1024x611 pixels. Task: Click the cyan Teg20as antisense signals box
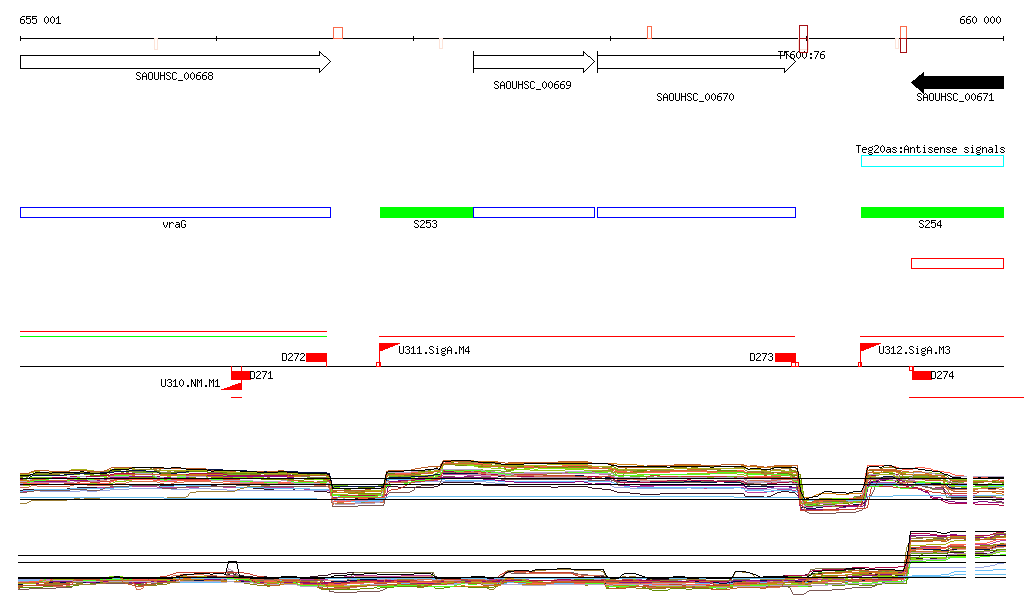pyautogui.click(x=933, y=161)
